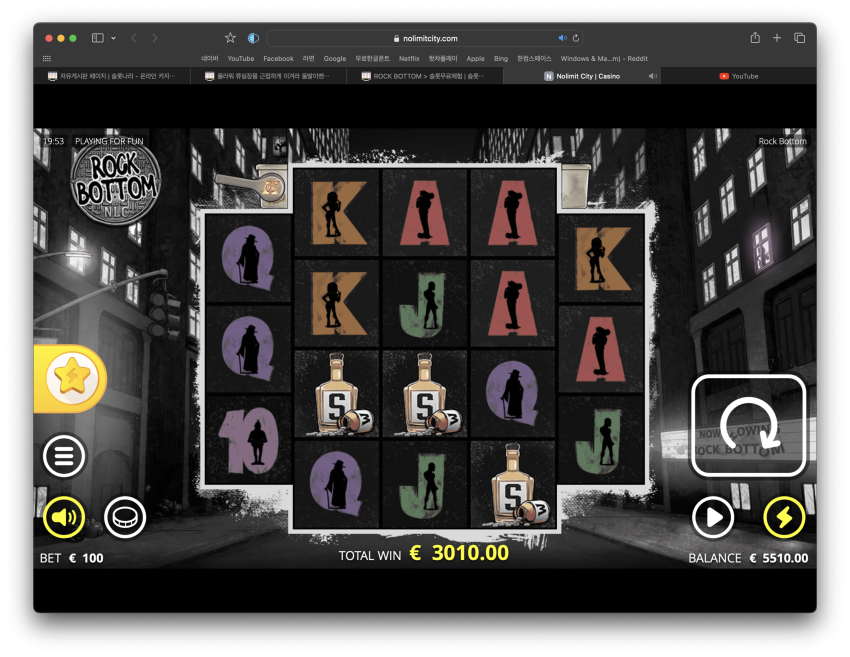The image size is (850, 657).
Task: Switch to the first browser tab
Action: point(112,76)
